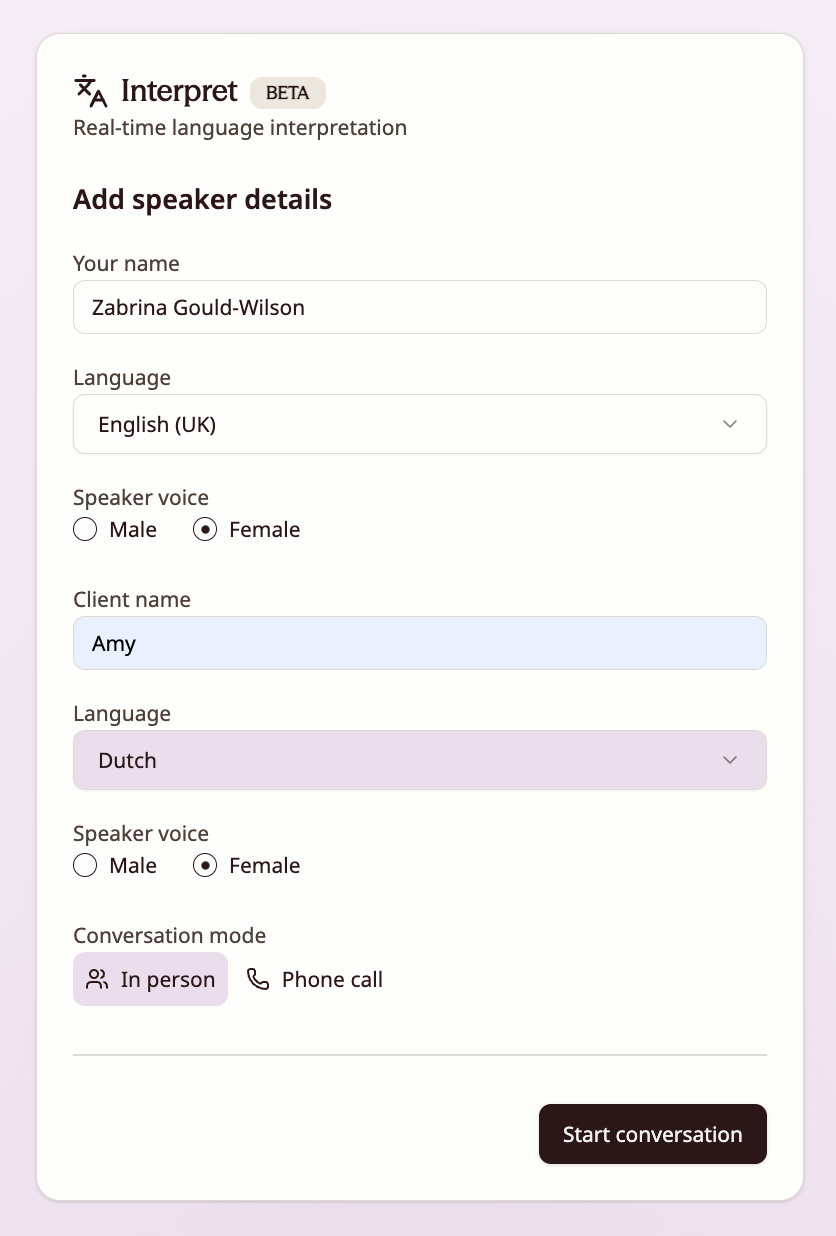Open the English (UK) language dropdown
Screen dimensions: 836x1236
420,424
